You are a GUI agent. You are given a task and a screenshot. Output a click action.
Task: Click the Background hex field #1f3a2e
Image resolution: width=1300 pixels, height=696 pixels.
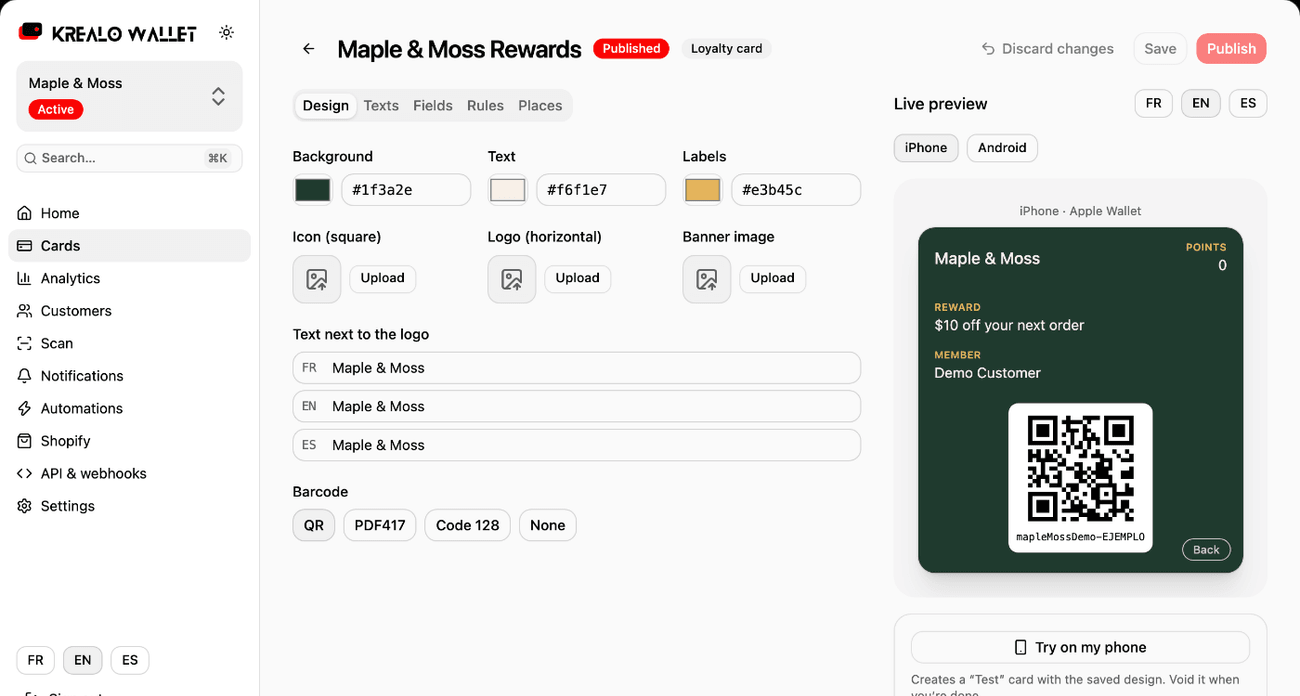click(x=406, y=190)
